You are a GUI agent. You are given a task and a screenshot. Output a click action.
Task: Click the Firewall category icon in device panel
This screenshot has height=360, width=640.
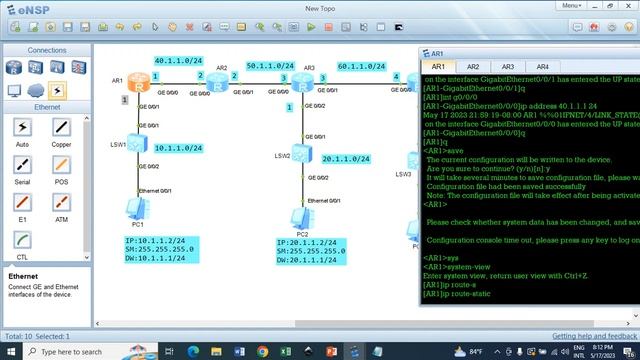click(79, 67)
